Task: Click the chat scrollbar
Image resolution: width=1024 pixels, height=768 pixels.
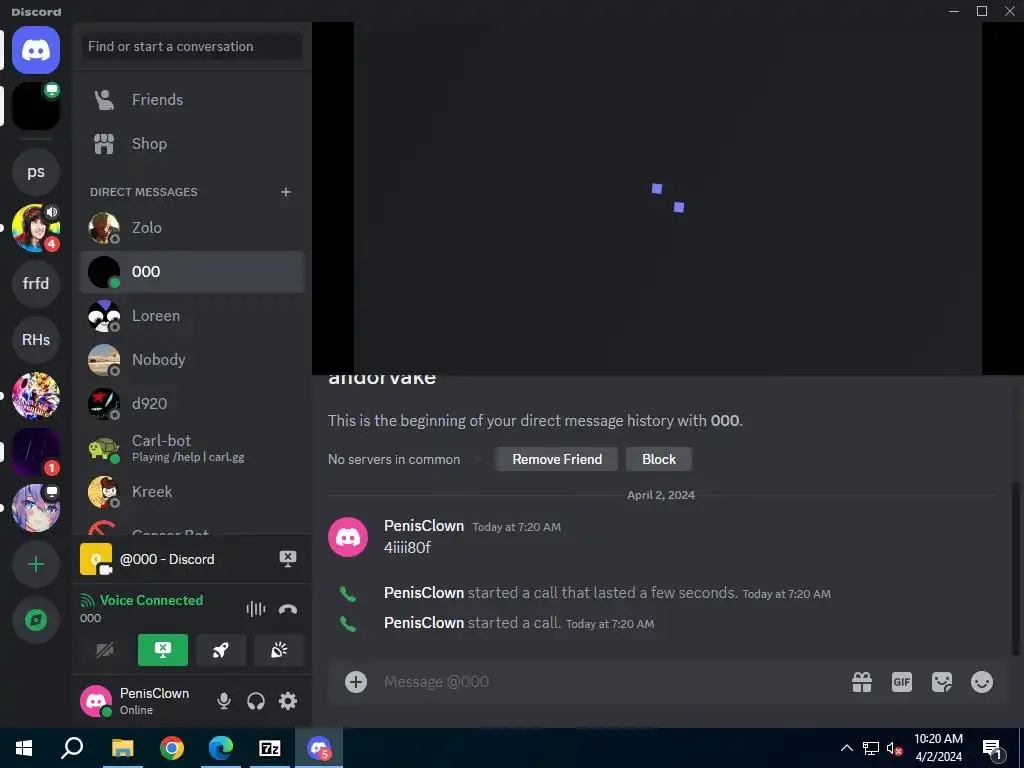Action: point(1015,568)
